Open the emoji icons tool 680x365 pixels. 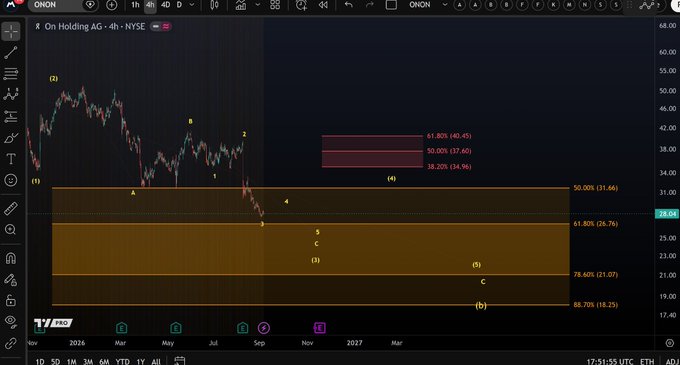(x=11, y=180)
